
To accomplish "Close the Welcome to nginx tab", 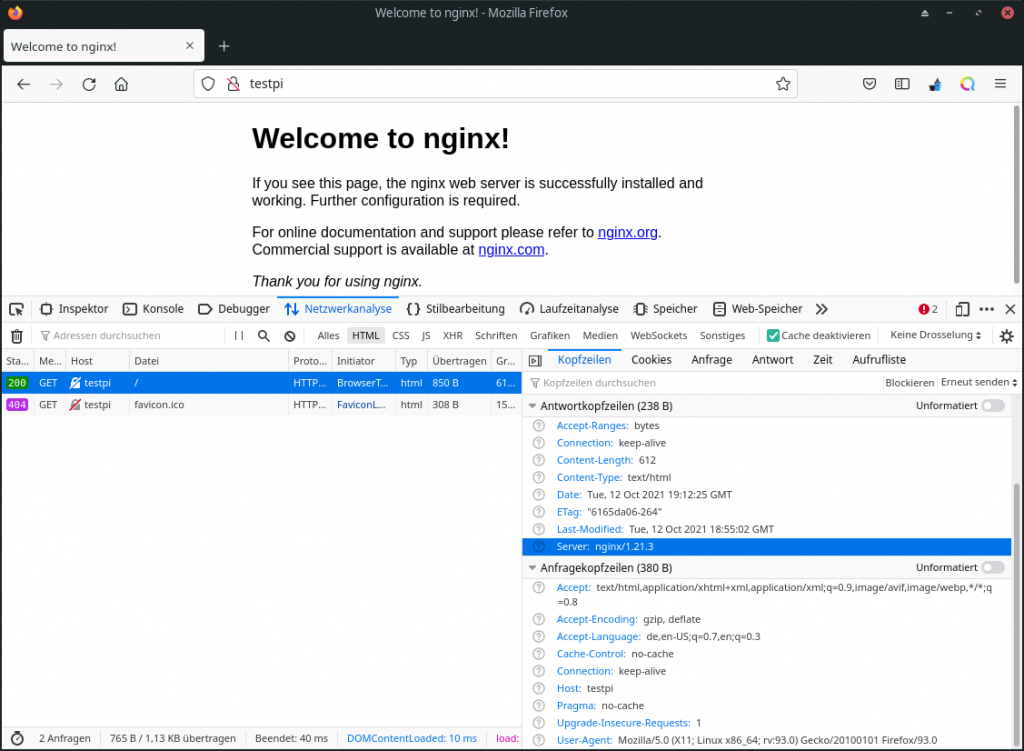I will tap(189, 46).
